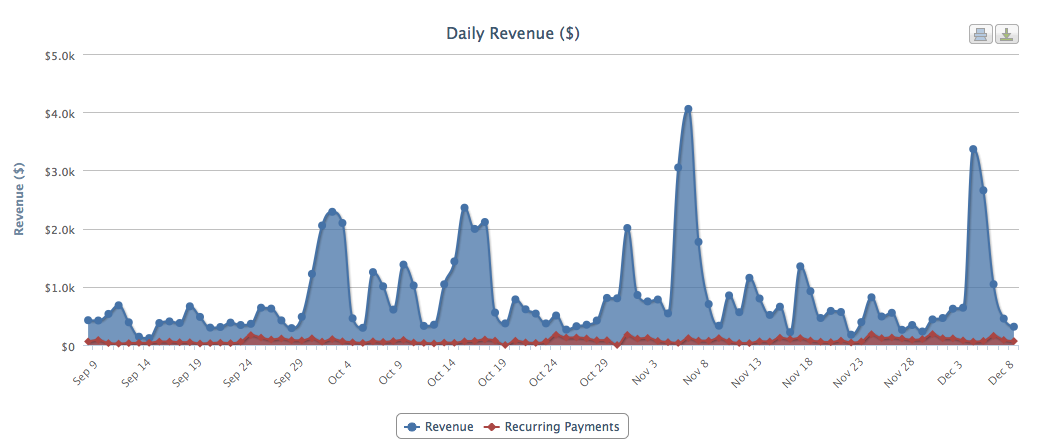The image size is (1040, 443).
Task: Click the vertical Revenue ($) axis title
Action: click(x=20, y=197)
